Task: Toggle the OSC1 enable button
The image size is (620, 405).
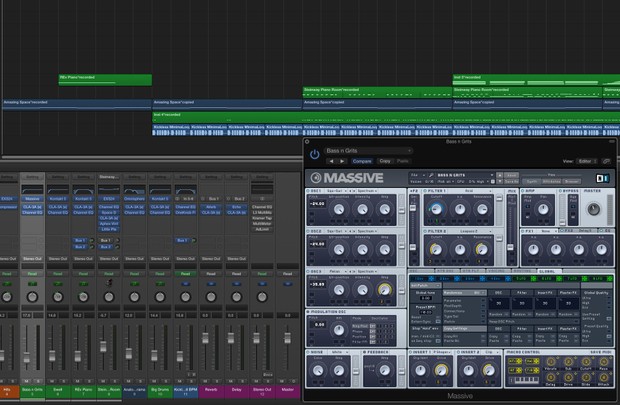Action: click(x=308, y=191)
